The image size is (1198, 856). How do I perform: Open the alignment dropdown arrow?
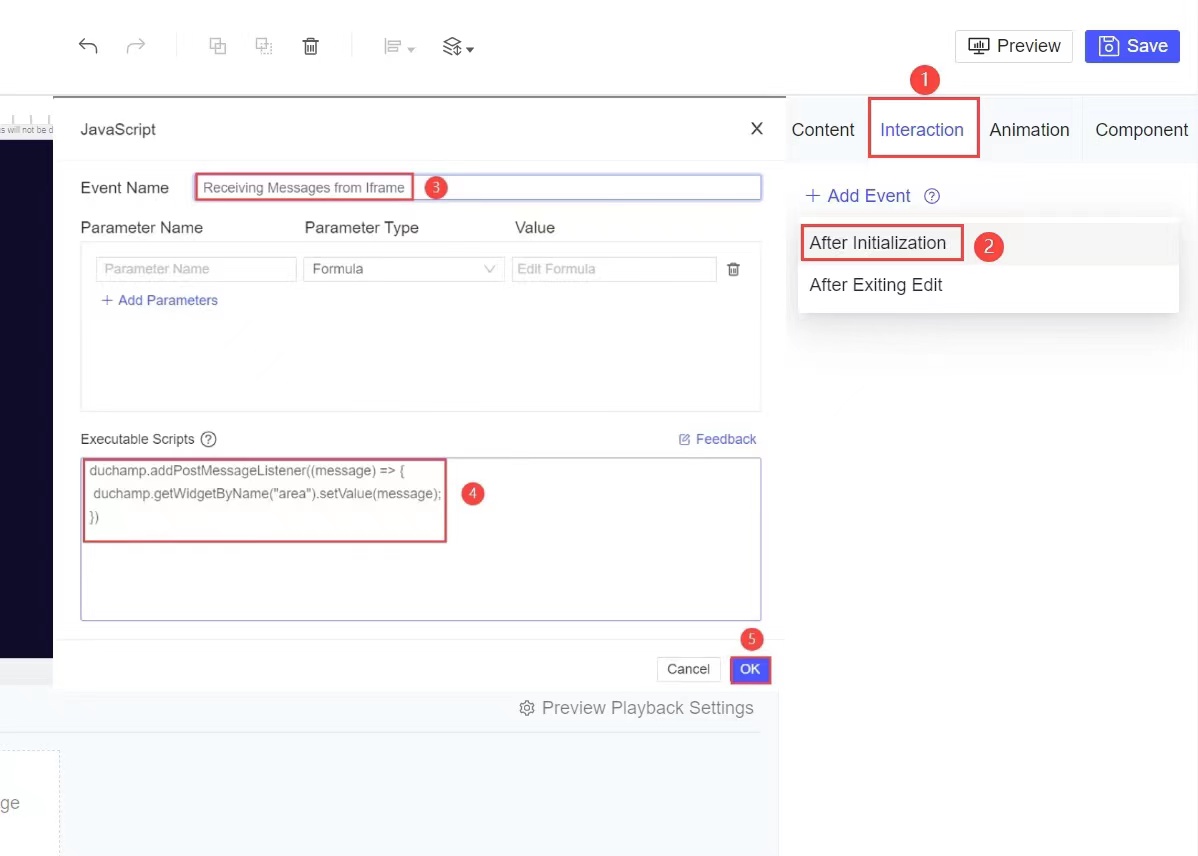tap(409, 46)
